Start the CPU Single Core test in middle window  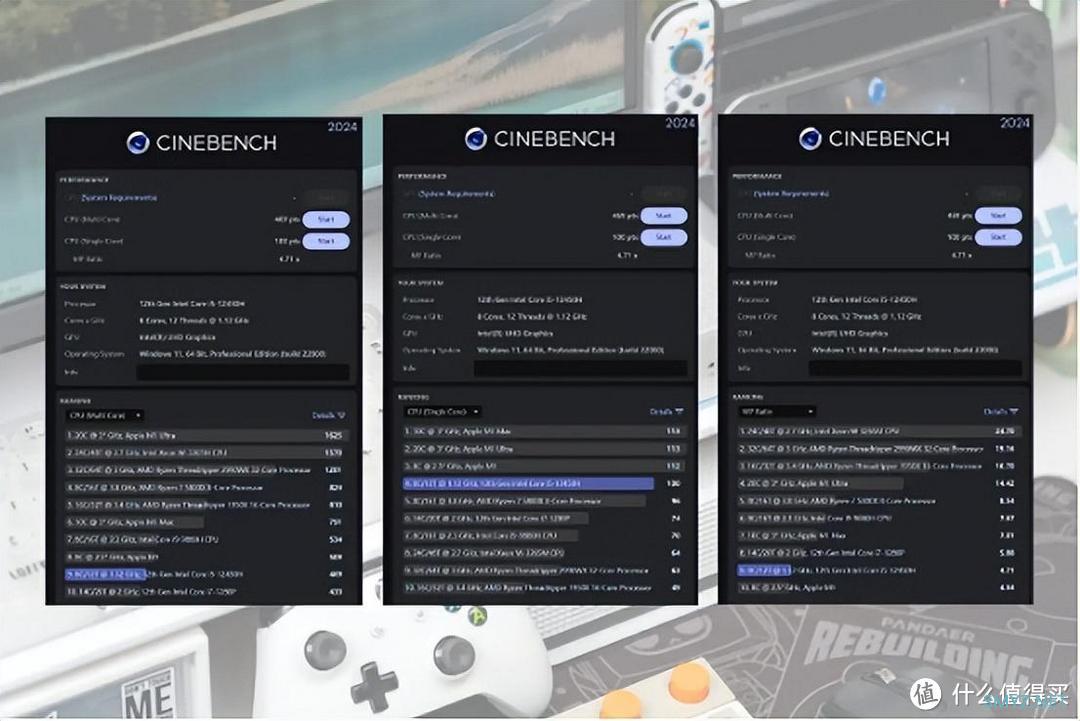point(663,237)
